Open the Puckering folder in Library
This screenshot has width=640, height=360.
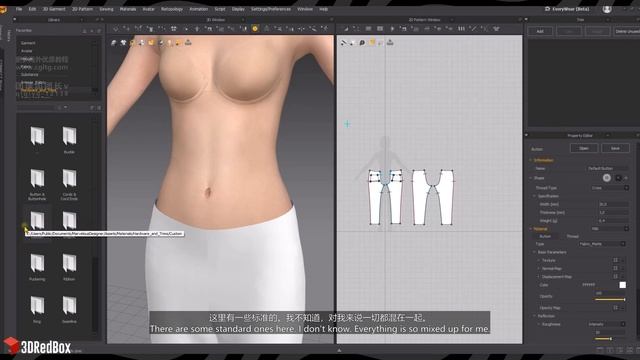37,267
